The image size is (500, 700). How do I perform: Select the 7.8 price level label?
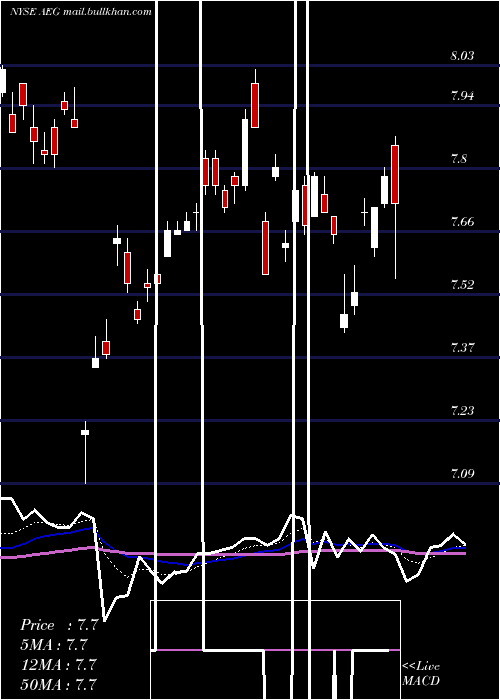tap(459, 158)
